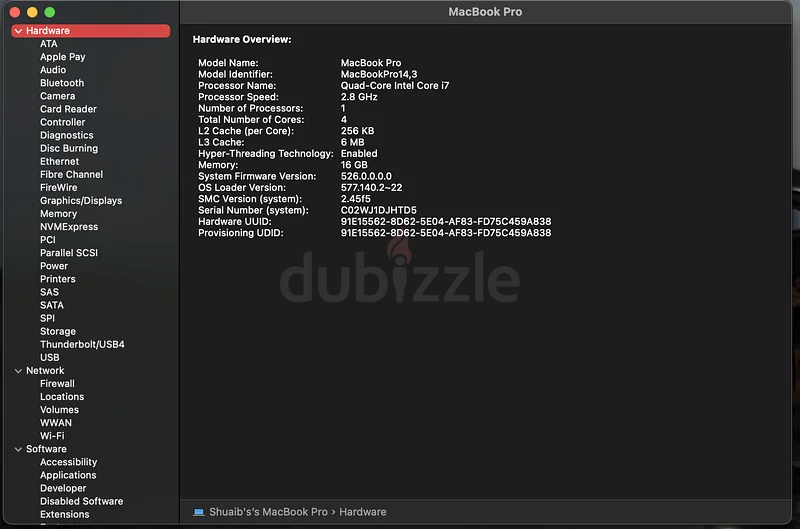800x529 pixels.
Task: Open Ethernet hardware info
Action: tap(60, 162)
